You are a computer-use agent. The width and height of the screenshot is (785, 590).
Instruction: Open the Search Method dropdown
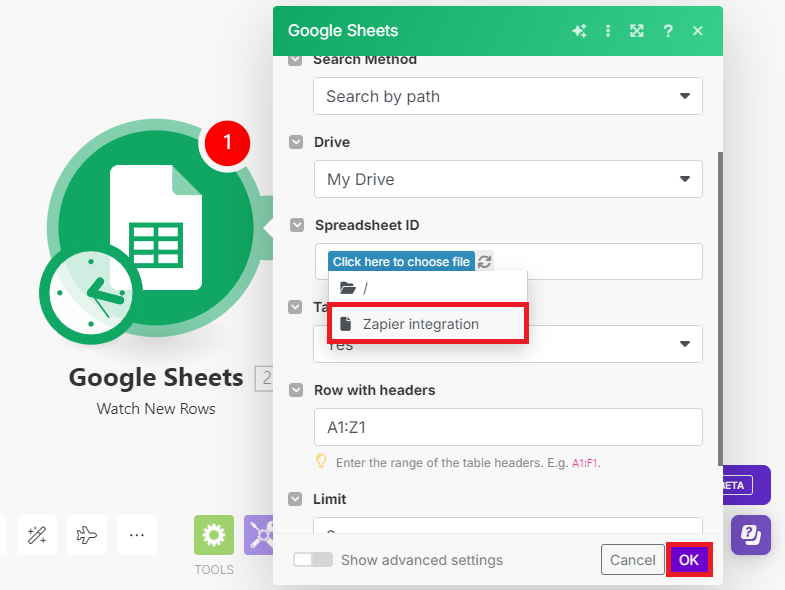tap(508, 96)
